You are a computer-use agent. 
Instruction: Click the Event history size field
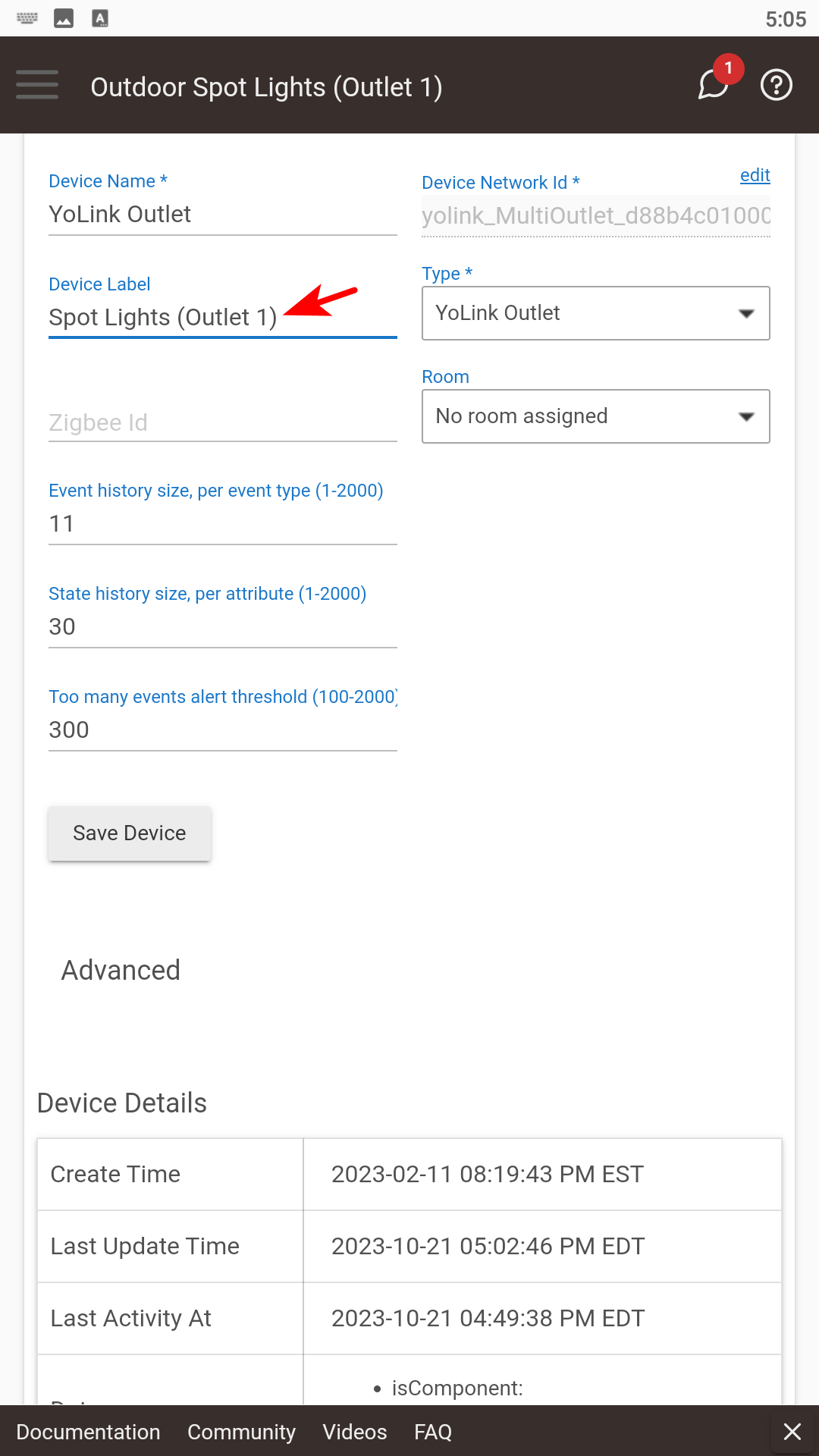point(223,524)
